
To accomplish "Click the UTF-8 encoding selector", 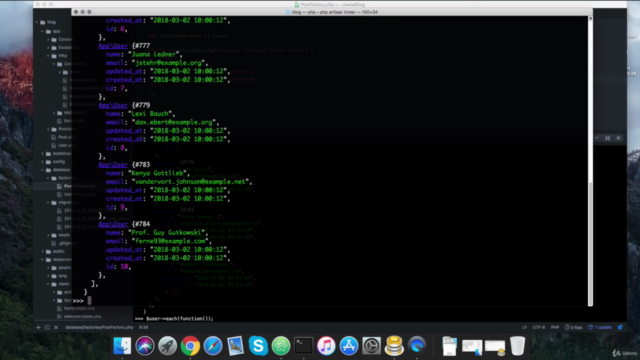I will (539, 327).
